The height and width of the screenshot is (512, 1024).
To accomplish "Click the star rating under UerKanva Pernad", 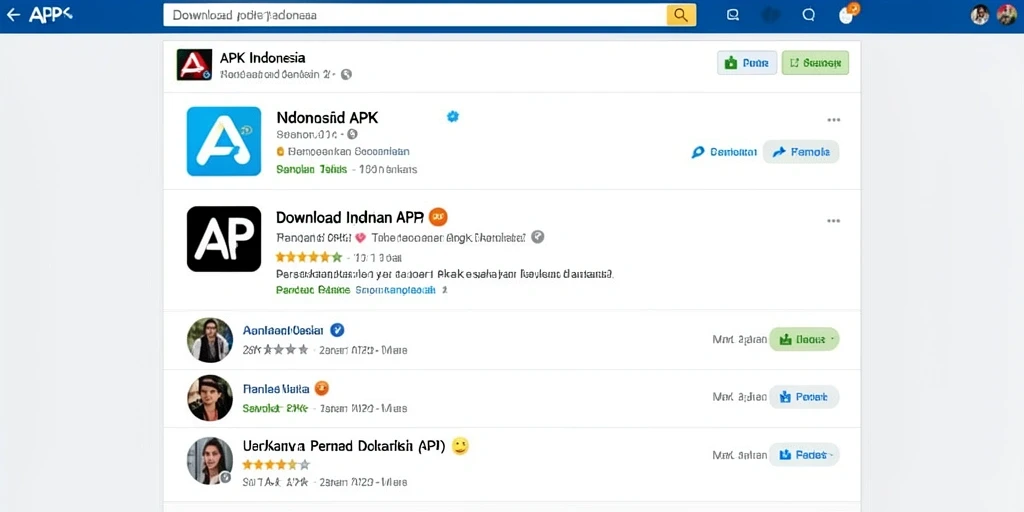I will tap(276, 465).
